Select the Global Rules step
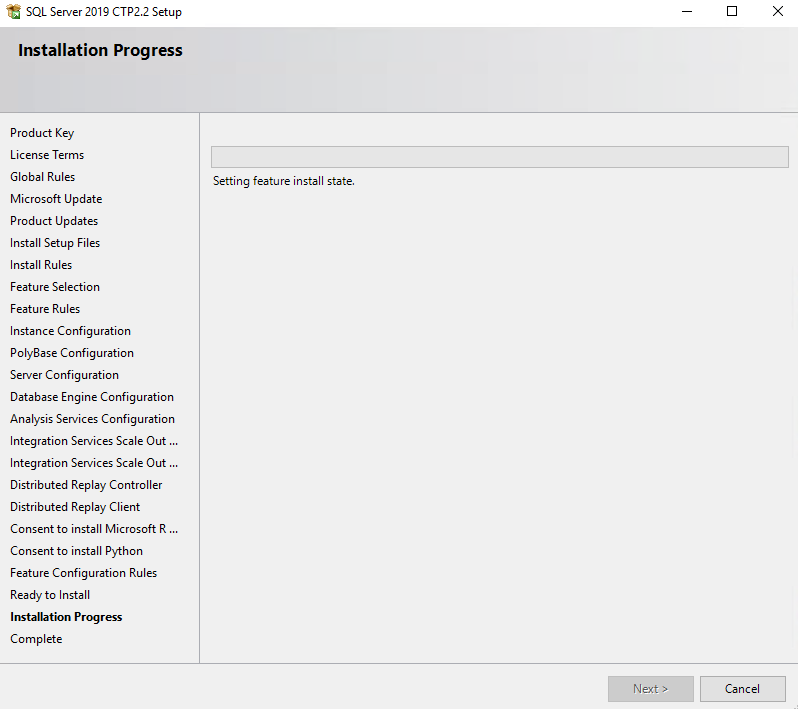 (x=43, y=177)
